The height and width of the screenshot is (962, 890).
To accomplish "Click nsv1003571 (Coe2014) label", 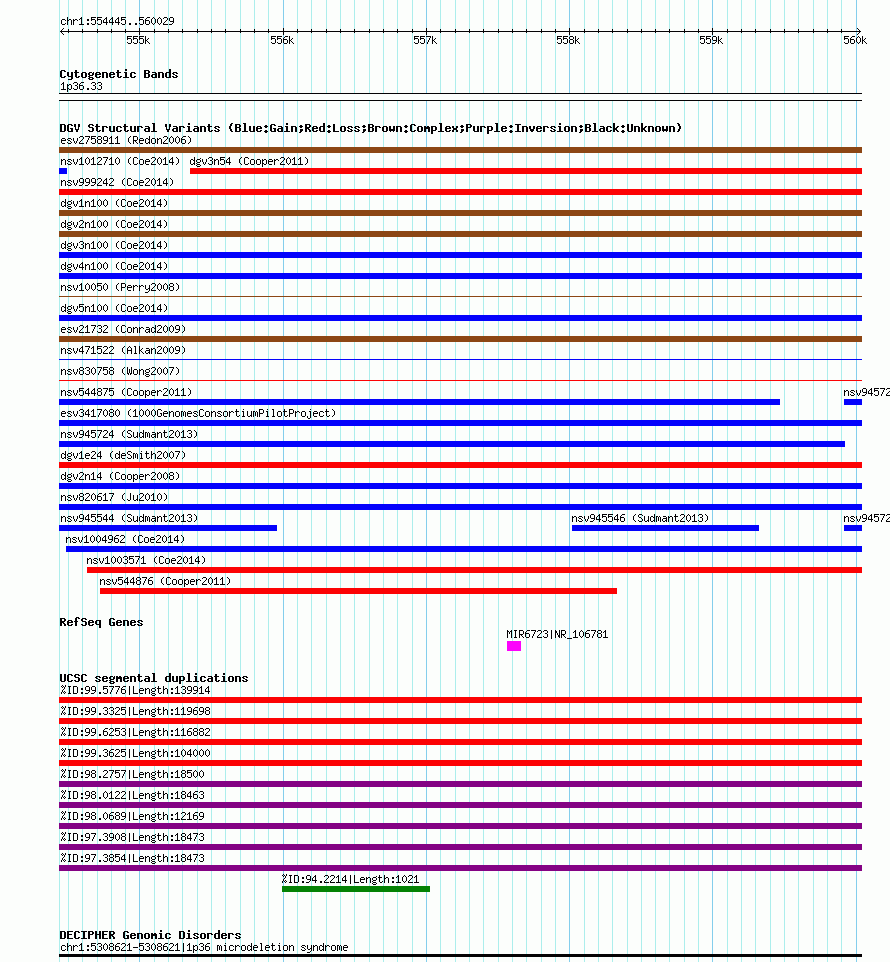I will [x=146, y=560].
